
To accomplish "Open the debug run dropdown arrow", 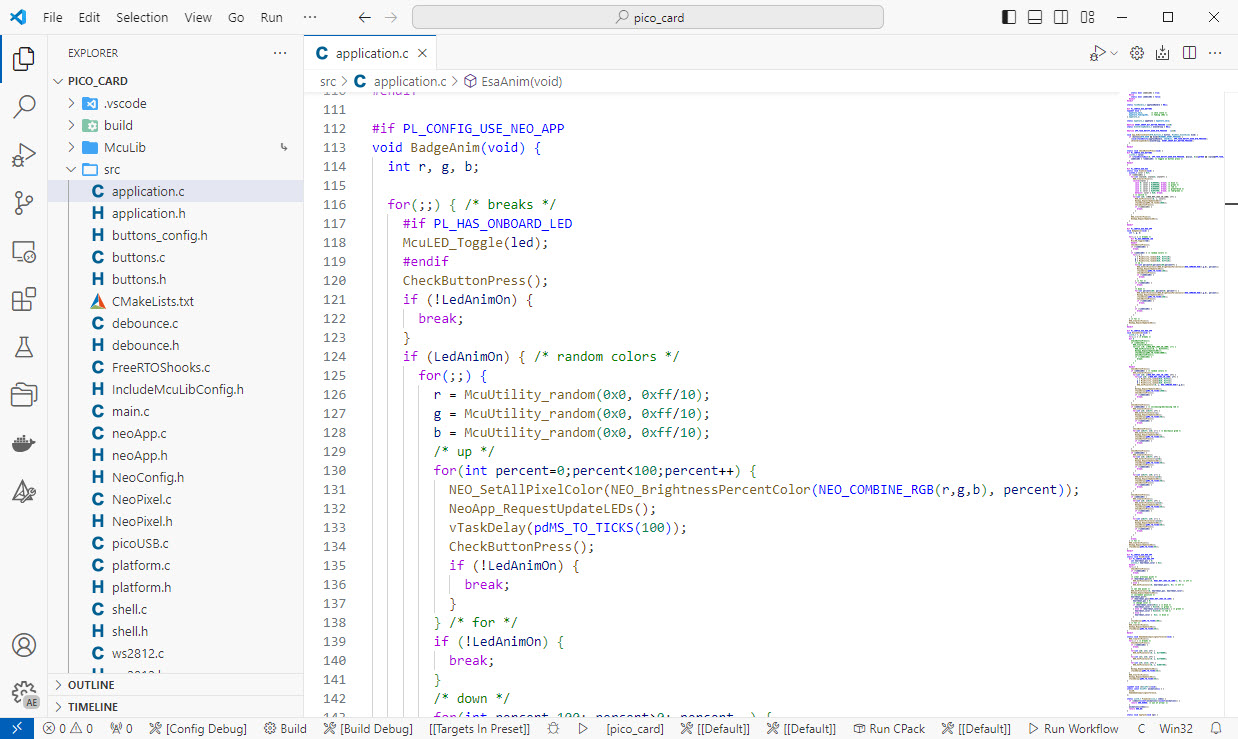I will point(1114,53).
